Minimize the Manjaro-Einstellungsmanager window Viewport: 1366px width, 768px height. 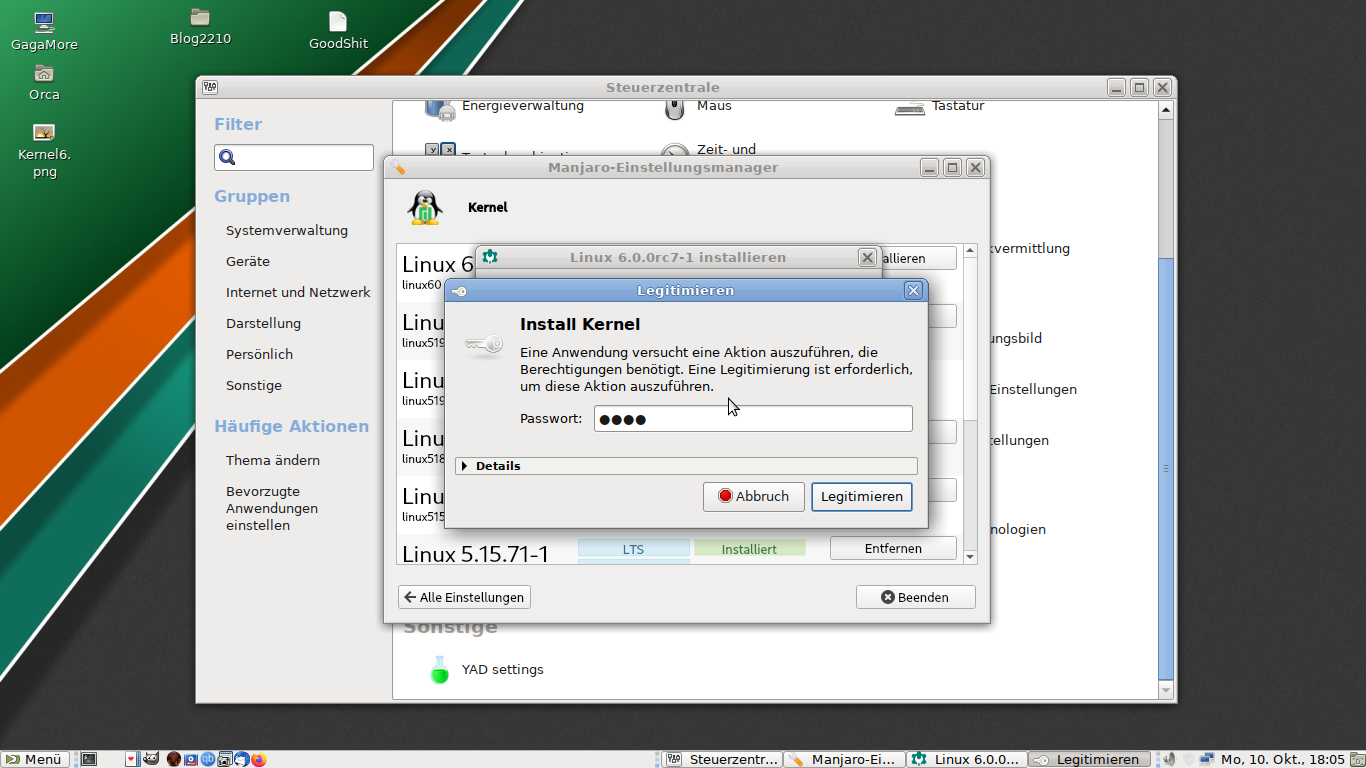(929, 167)
